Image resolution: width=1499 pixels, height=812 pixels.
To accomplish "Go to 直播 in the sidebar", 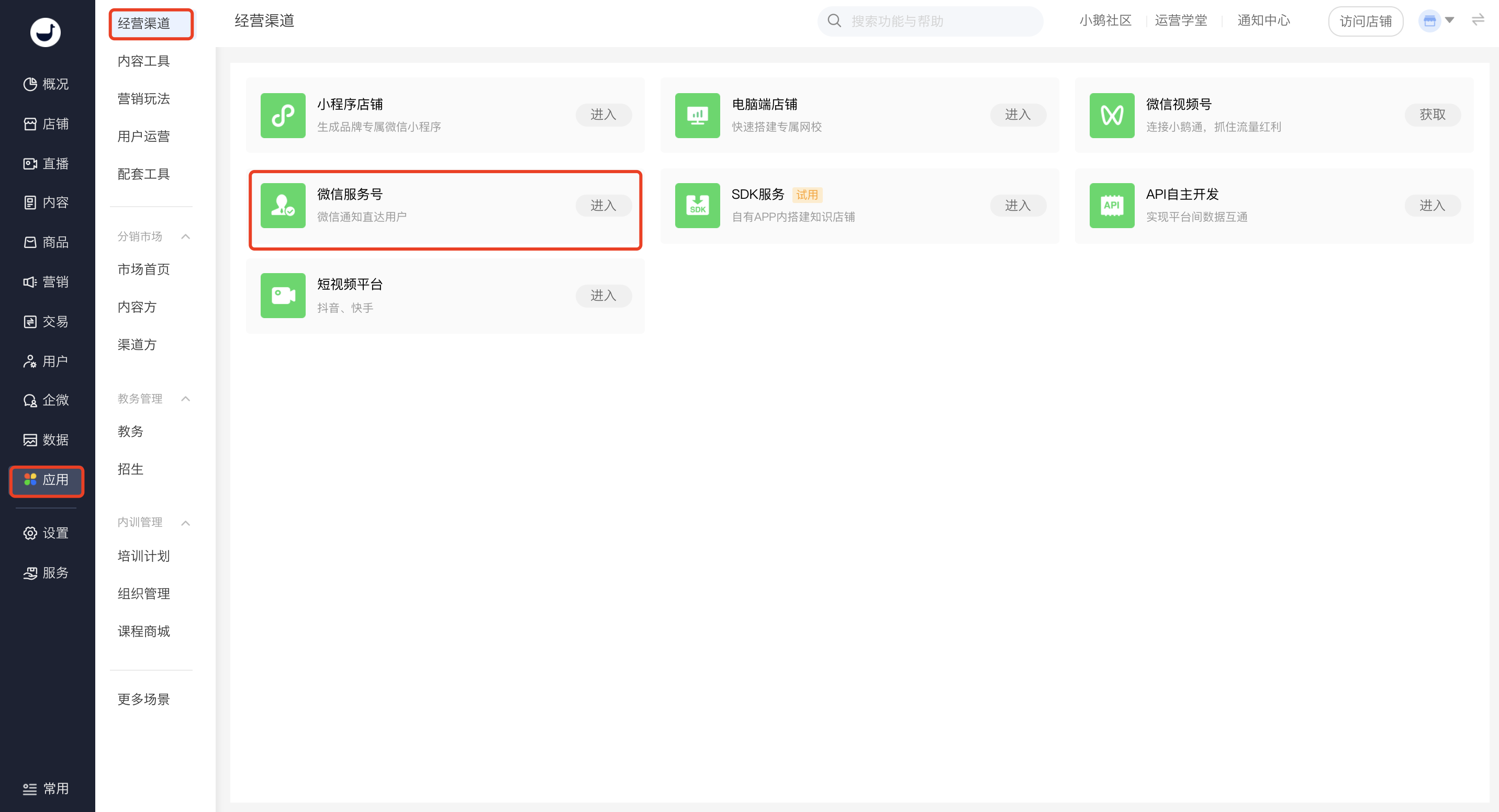I will click(x=46, y=163).
